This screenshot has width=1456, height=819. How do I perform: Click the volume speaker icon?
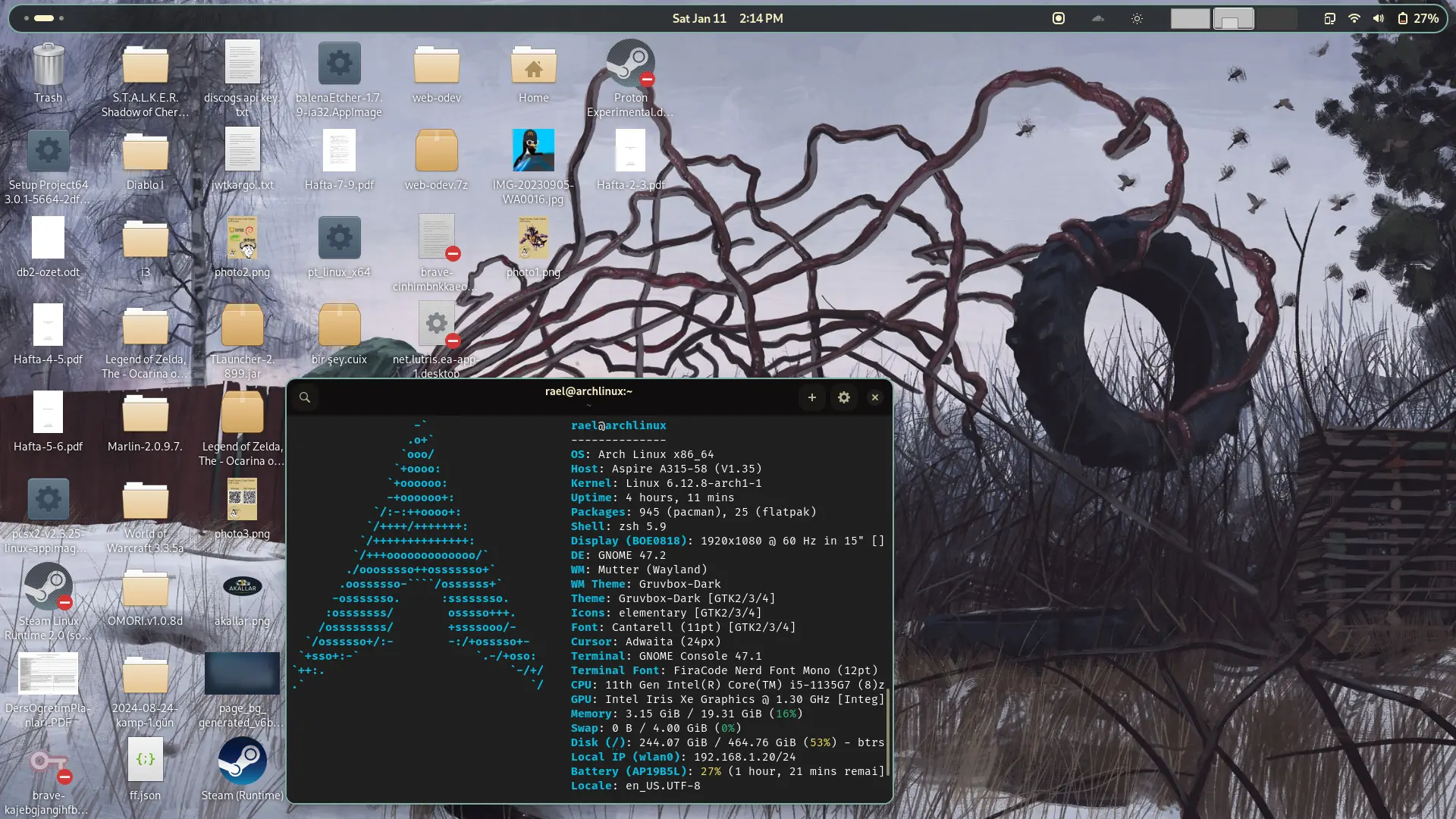[1378, 18]
